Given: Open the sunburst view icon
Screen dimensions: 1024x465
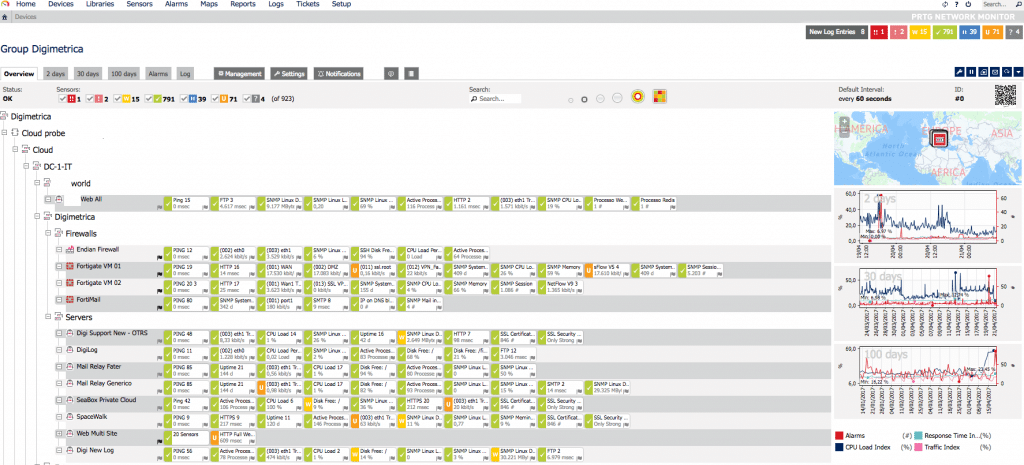Looking at the screenshot, I should point(638,97).
